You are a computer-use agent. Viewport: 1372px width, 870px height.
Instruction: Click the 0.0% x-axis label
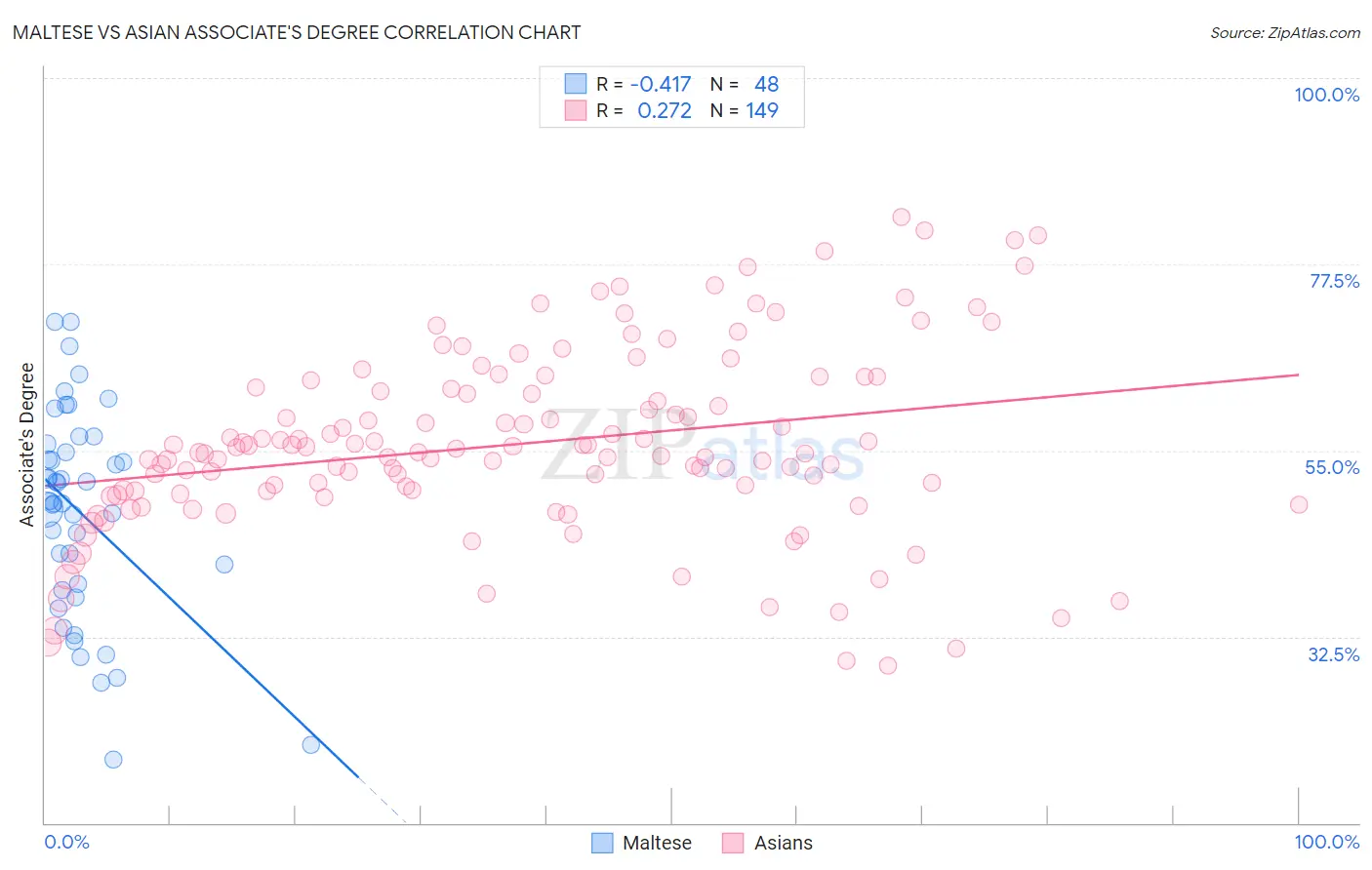point(66,842)
